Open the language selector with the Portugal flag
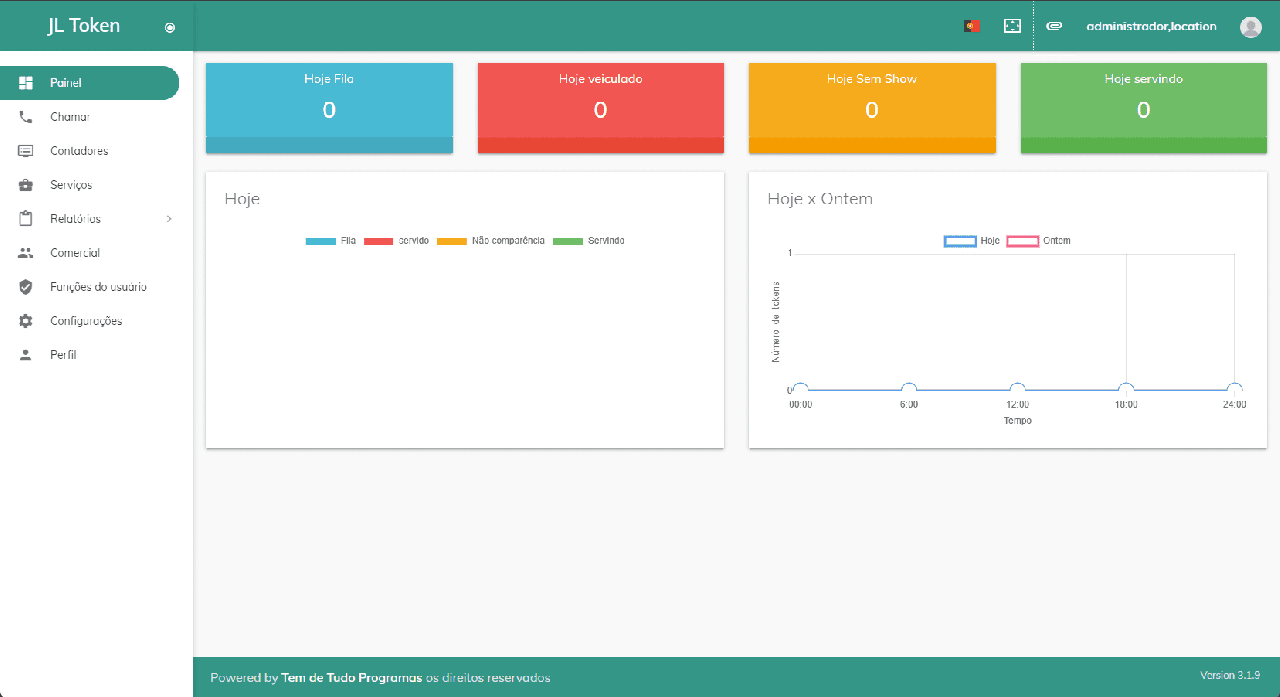 [970, 25]
